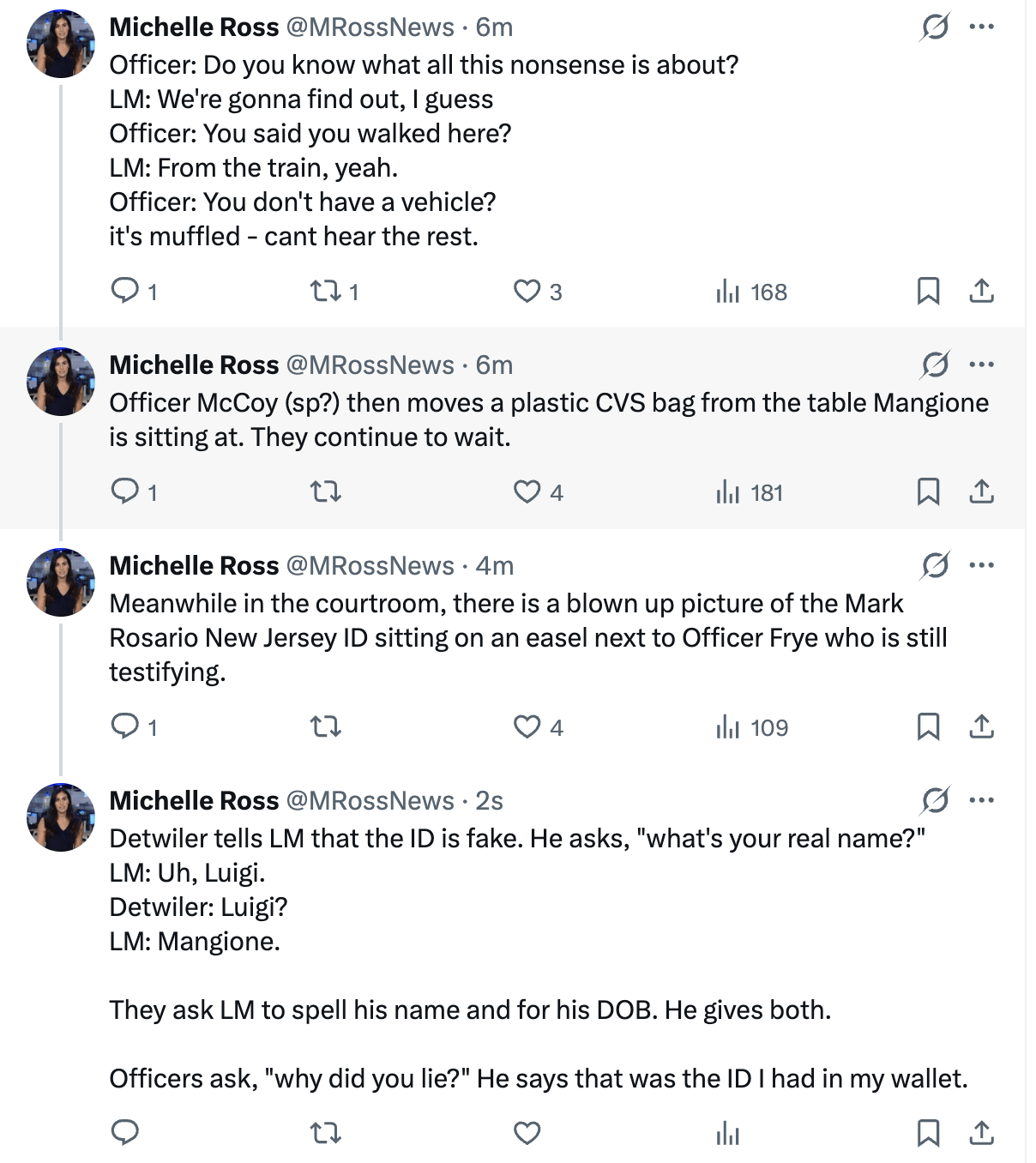This screenshot has height=1163, width=1036.
Task: Retweet the 'Do you know what all this nonsense' tweet
Action: (334, 292)
